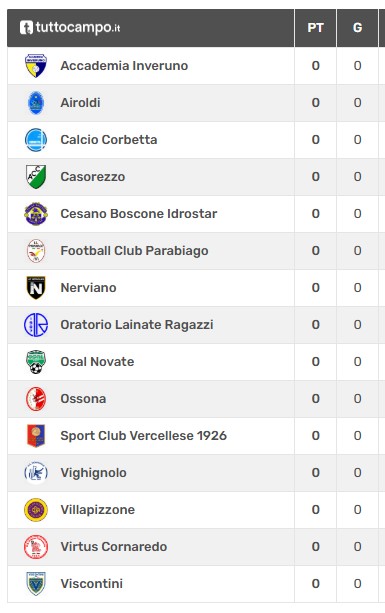Click the Nerviano black N crest

(36, 288)
